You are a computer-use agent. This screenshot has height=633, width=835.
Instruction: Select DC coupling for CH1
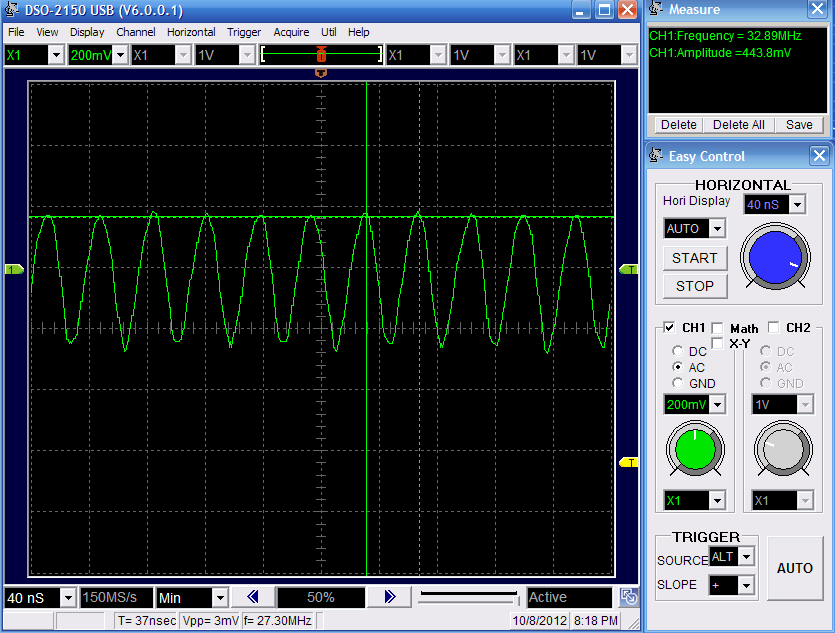tap(679, 352)
